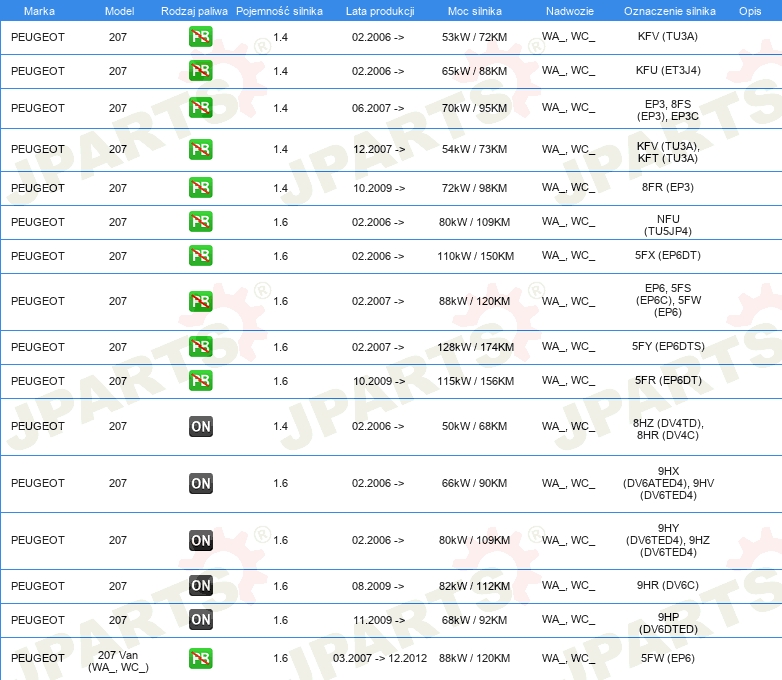Click the Nadwozie column header

click(x=570, y=11)
